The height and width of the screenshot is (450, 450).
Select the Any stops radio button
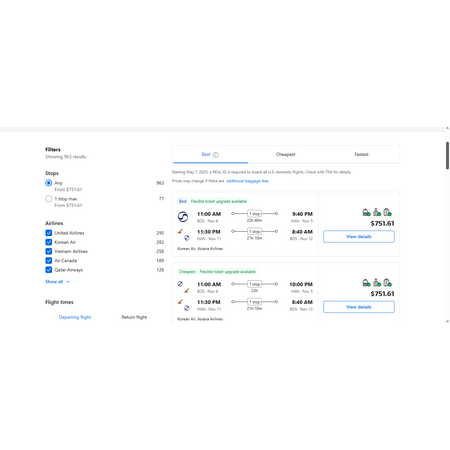tap(49, 183)
